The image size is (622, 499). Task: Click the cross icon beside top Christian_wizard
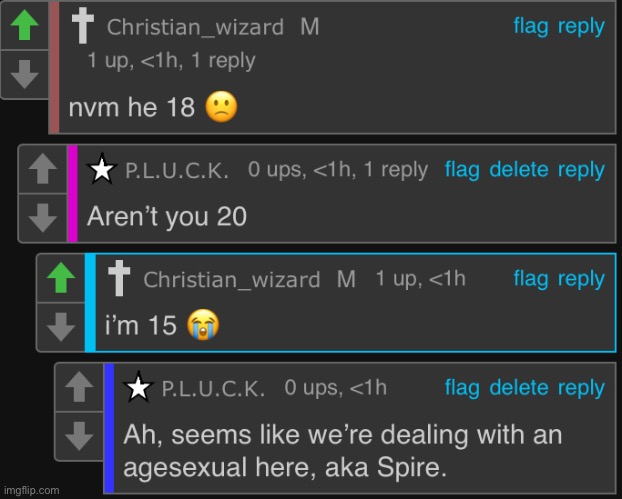[83, 26]
